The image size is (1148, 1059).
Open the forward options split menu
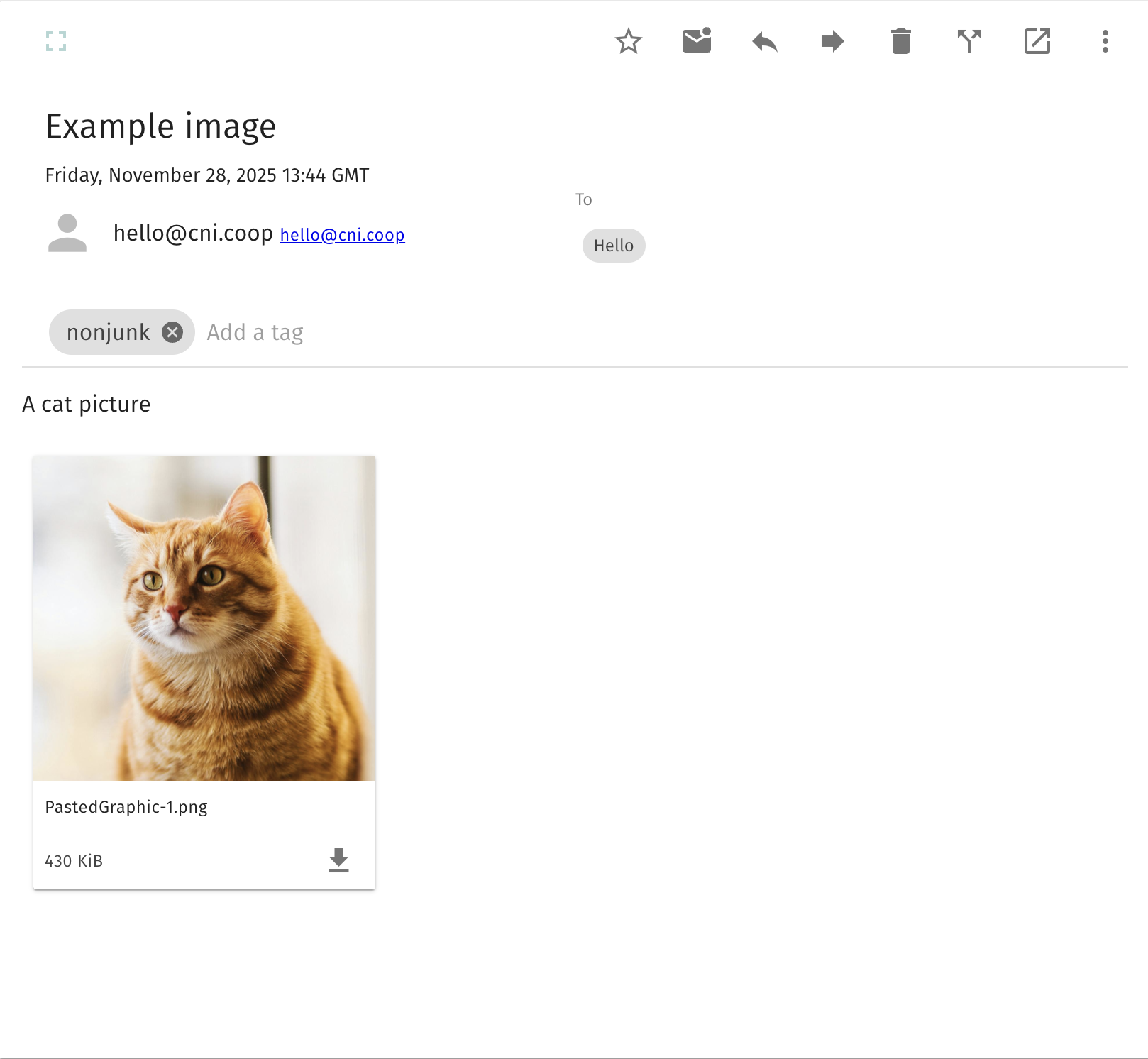[x=969, y=41]
